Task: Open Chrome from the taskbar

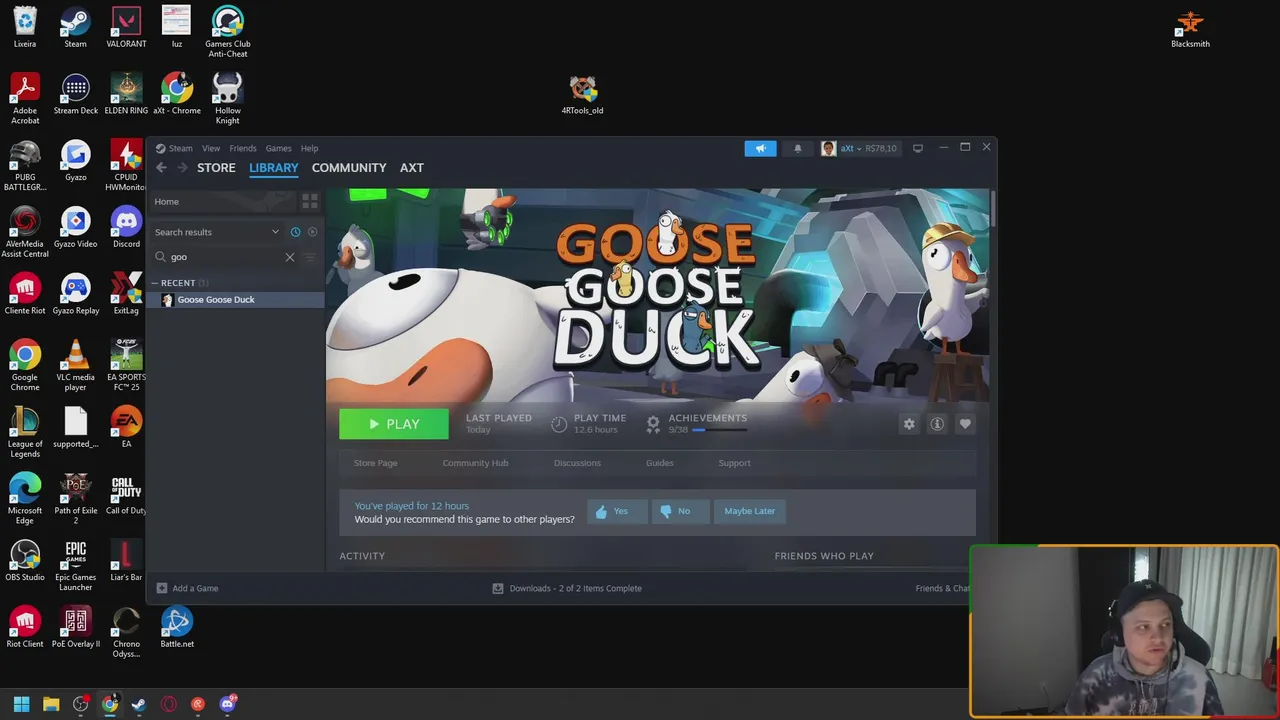Action: (x=110, y=704)
